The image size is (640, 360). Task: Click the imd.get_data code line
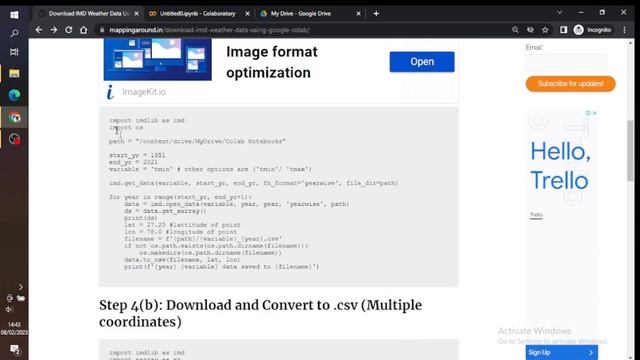pyautogui.click(x=253, y=183)
